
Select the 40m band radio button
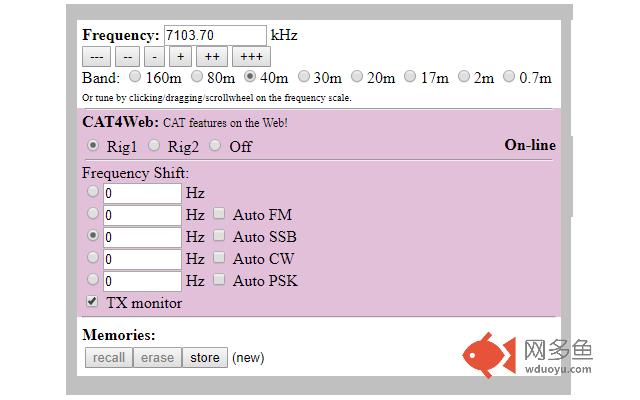point(250,76)
